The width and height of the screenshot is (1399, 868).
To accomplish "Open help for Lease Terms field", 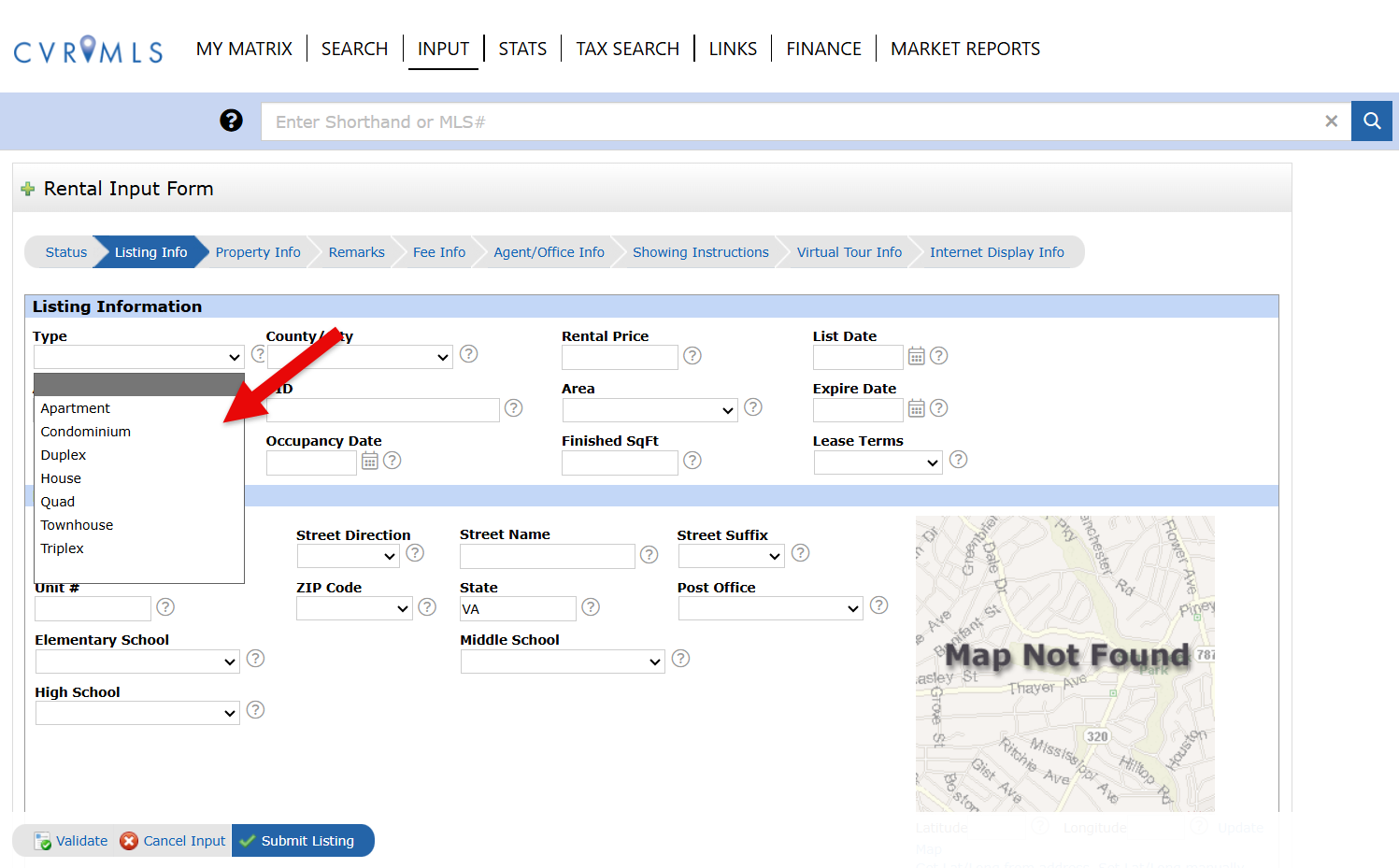I will [958, 459].
